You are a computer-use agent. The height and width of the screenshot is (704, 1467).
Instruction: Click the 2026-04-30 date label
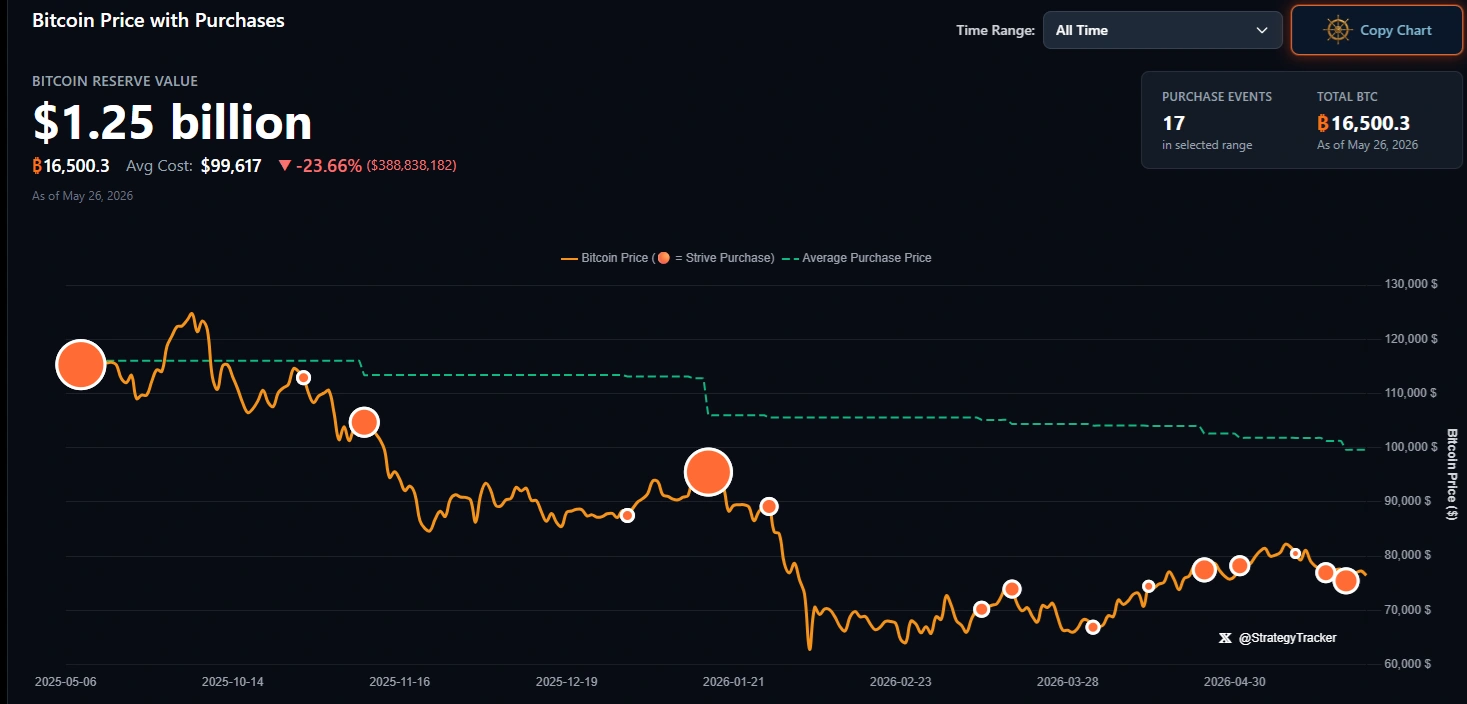[x=1235, y=682]
